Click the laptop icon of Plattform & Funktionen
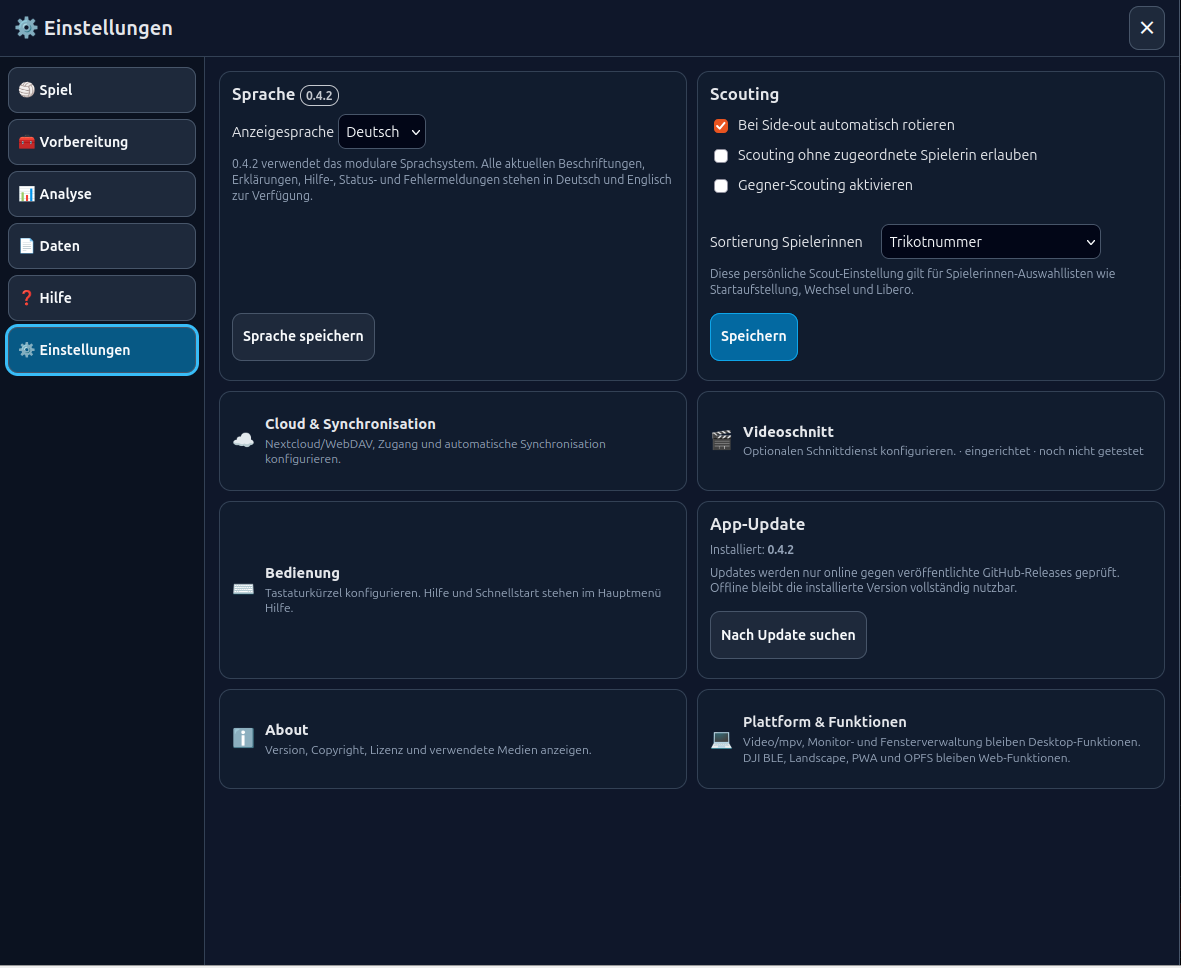The image size is (1181, 968). [722, 739]
